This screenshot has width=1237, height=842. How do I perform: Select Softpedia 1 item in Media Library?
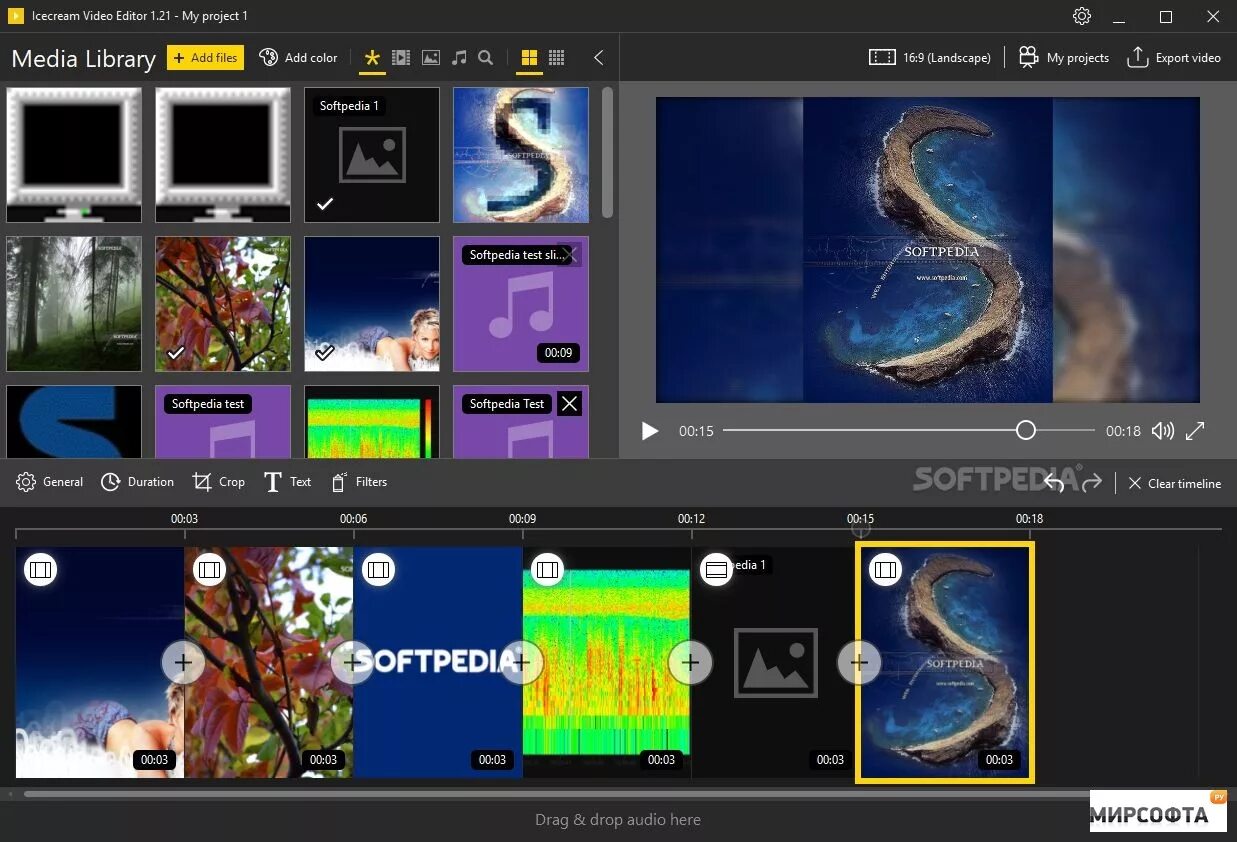pos(372,155)
